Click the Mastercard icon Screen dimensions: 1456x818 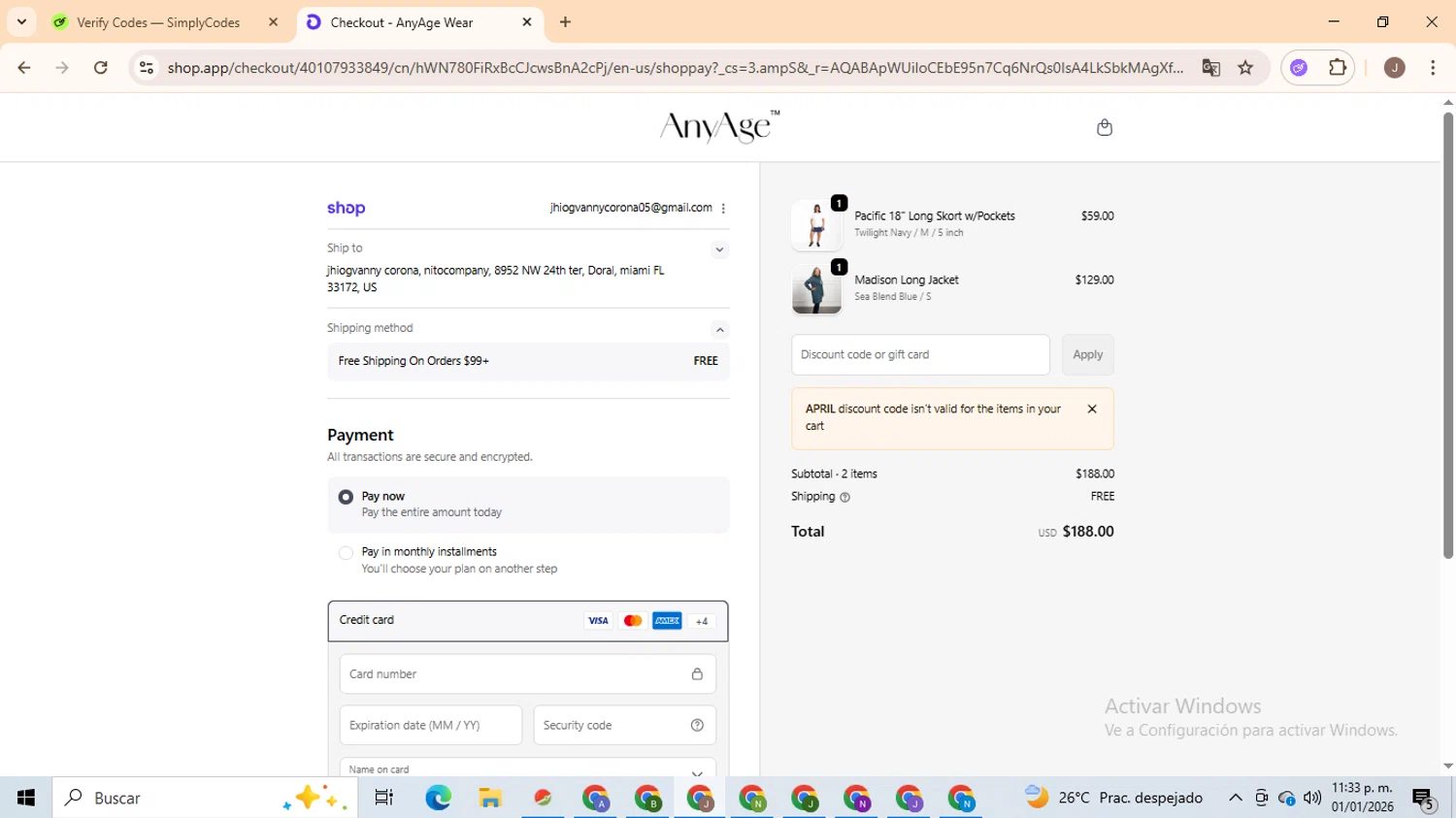[633, 621]
